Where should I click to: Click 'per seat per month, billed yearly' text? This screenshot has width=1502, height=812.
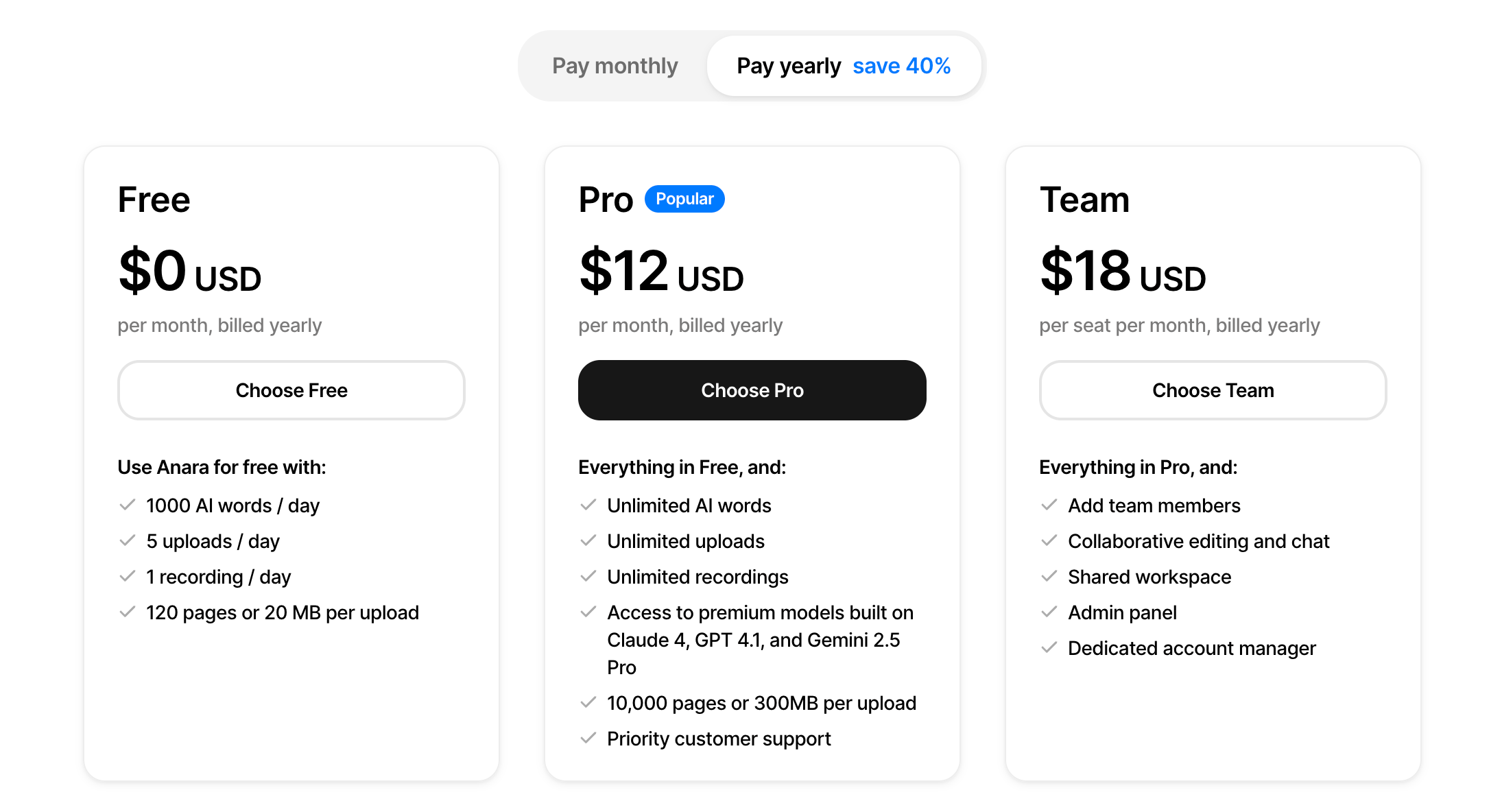[1180, 325]
